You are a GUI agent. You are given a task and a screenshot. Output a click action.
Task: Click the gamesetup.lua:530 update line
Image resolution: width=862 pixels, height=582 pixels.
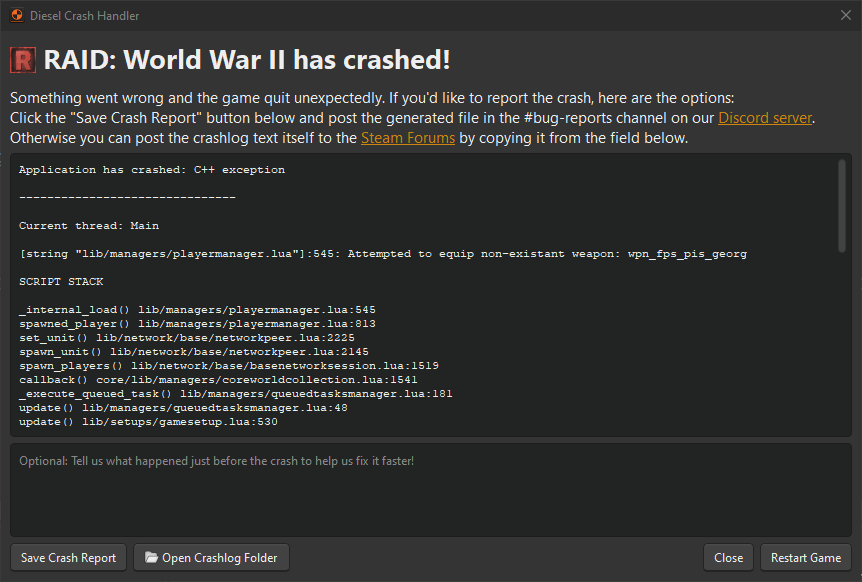[148, 422]
